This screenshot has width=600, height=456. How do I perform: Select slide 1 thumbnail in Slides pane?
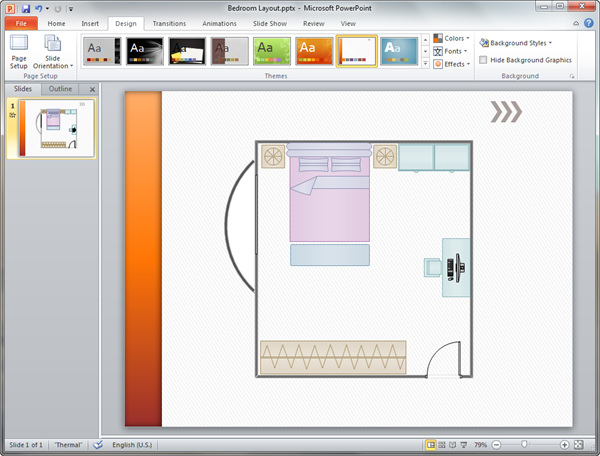pos(57,129)
